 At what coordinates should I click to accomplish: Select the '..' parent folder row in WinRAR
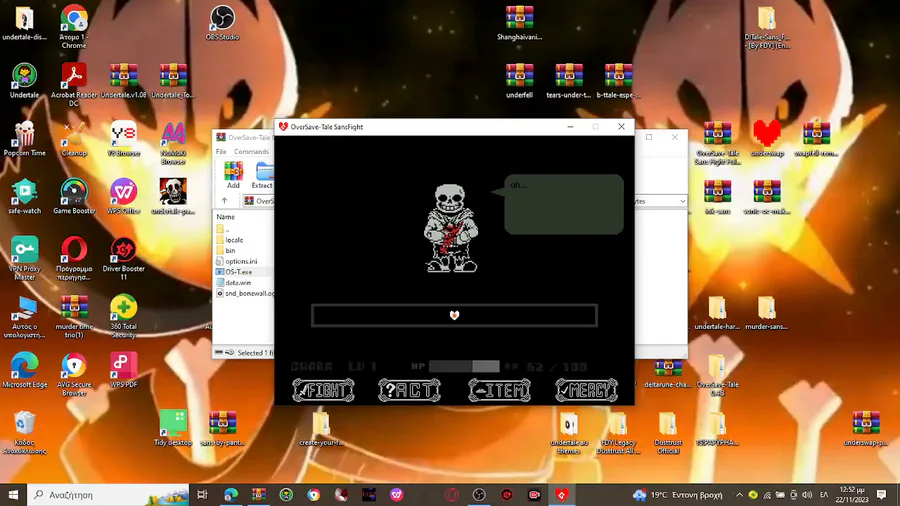[x=227, y=229]
